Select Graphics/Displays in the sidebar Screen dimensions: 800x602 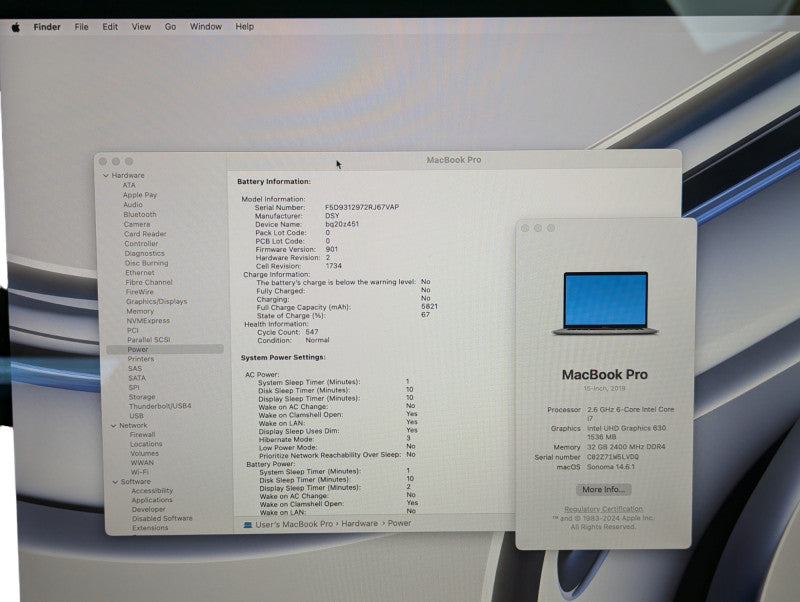[157, 302]
